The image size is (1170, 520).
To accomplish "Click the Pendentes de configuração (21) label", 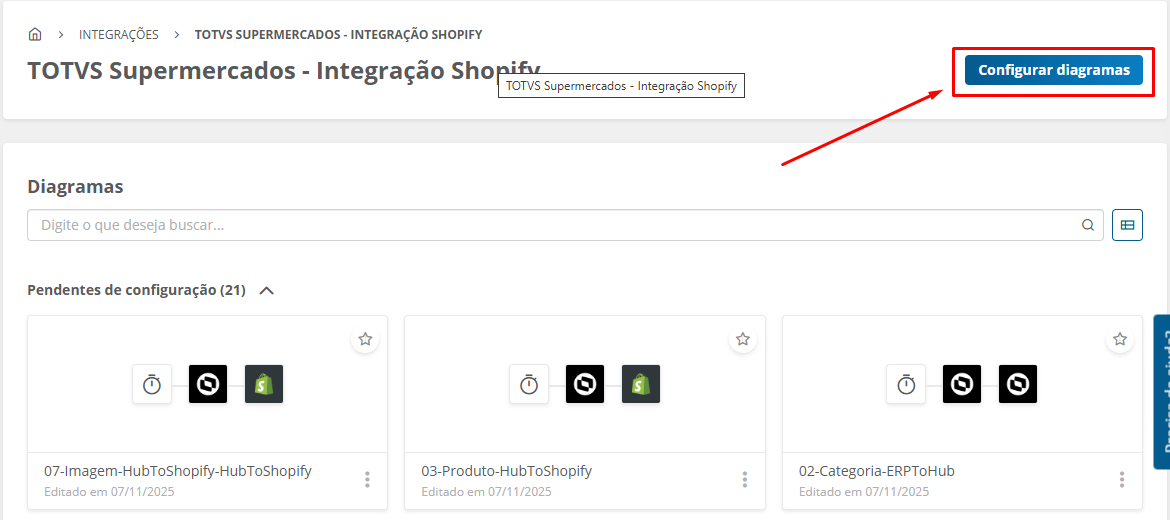I will click(137, 290).
